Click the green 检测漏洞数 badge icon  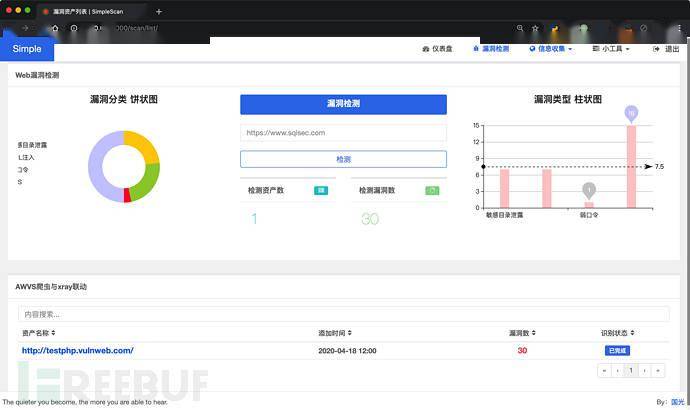point(432,190)
